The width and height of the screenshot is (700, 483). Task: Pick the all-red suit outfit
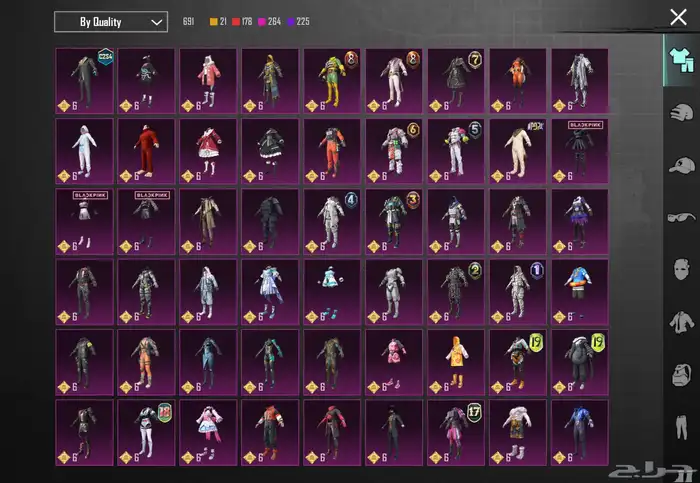[x=147, y=151]
